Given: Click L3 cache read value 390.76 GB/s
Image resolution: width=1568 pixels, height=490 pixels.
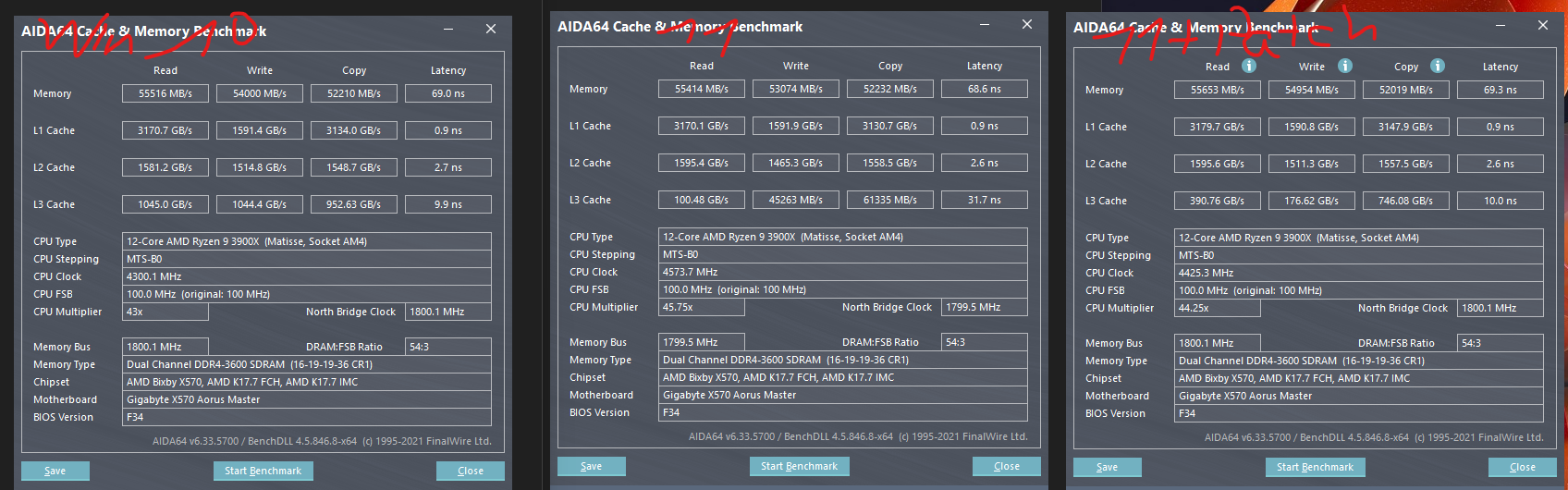Looking at the screenshot, I should coord(1218,201).
